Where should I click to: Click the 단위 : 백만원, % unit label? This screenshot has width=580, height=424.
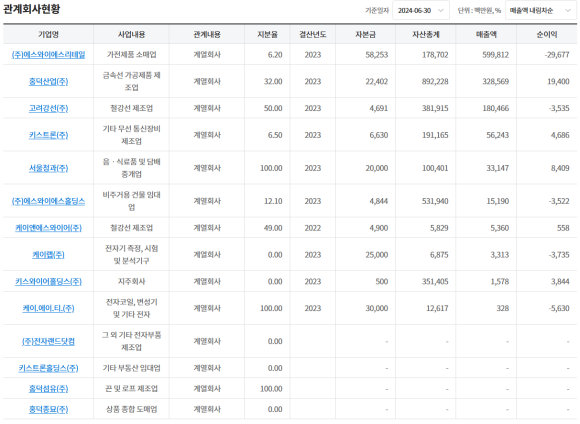(x=479, y=10)
